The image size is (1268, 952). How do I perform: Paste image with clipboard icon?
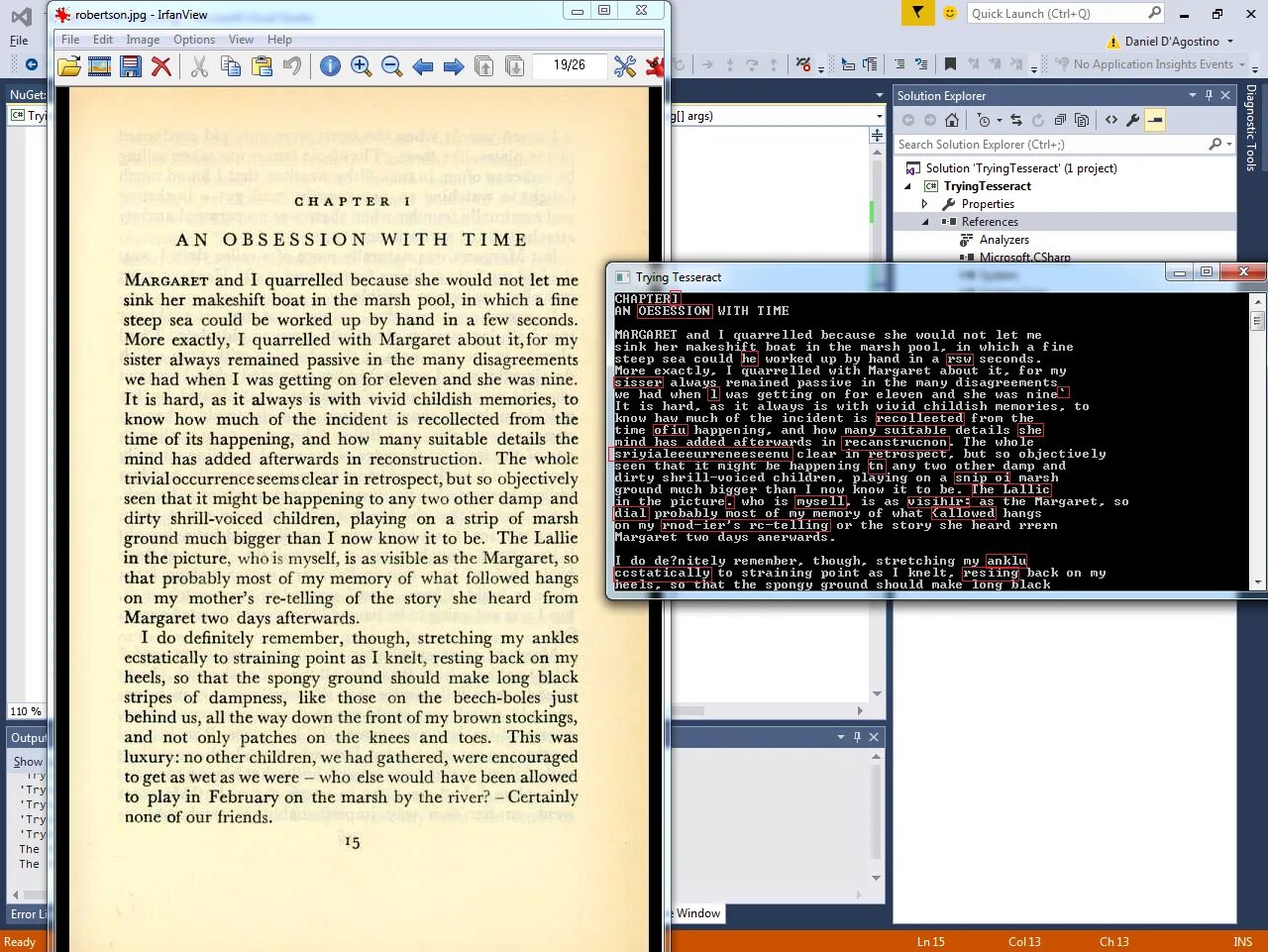pyautogui.click(x=262, y=66)
